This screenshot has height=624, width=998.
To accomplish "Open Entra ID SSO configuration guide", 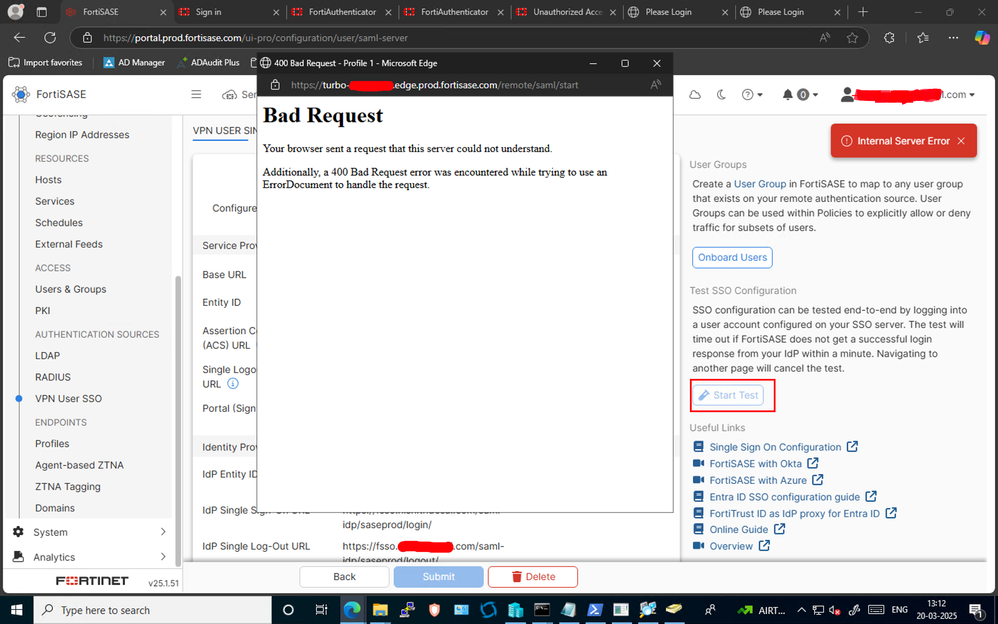I will pos(785,497).
